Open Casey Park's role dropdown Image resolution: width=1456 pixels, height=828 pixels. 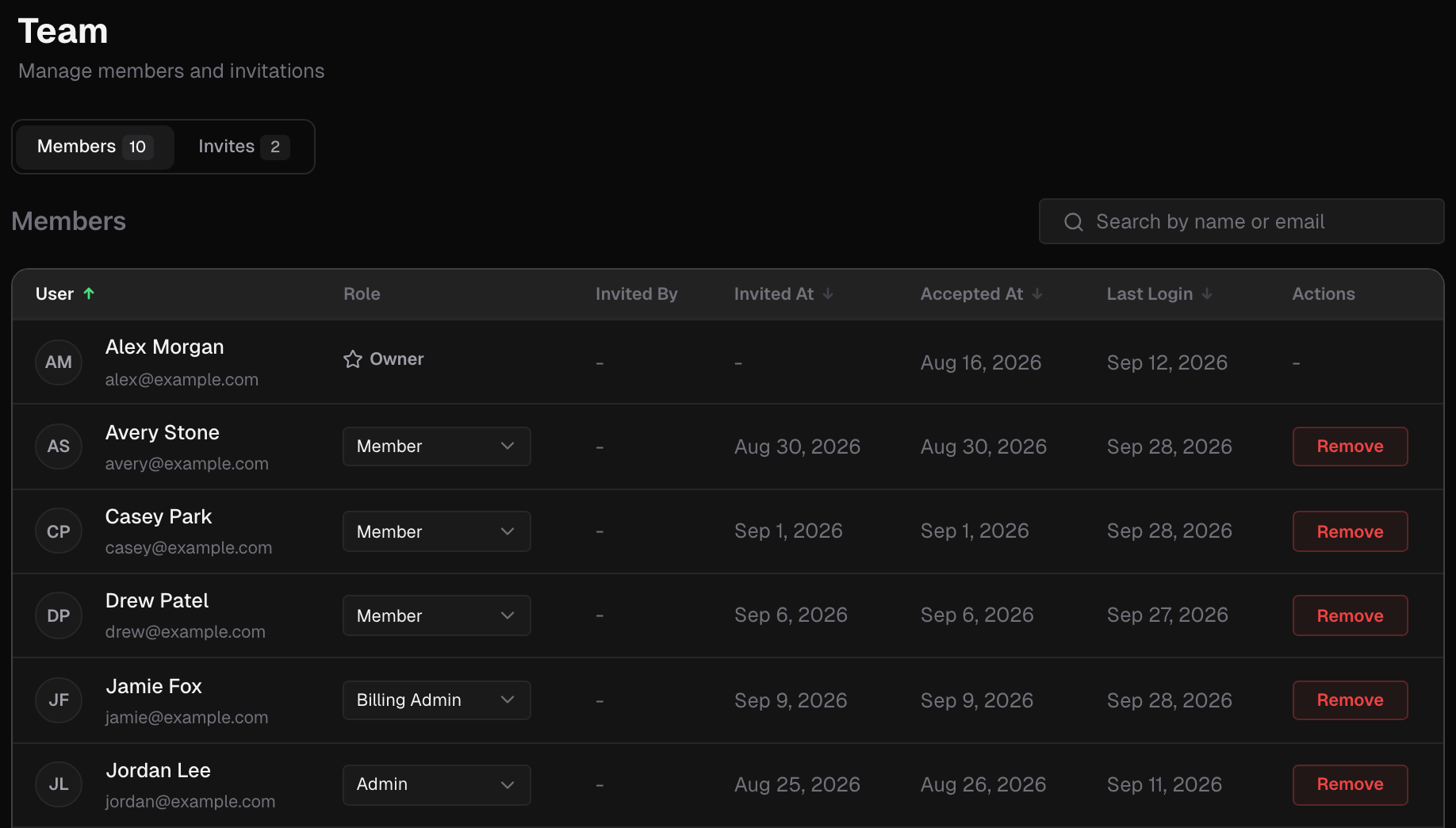point(437,531)
